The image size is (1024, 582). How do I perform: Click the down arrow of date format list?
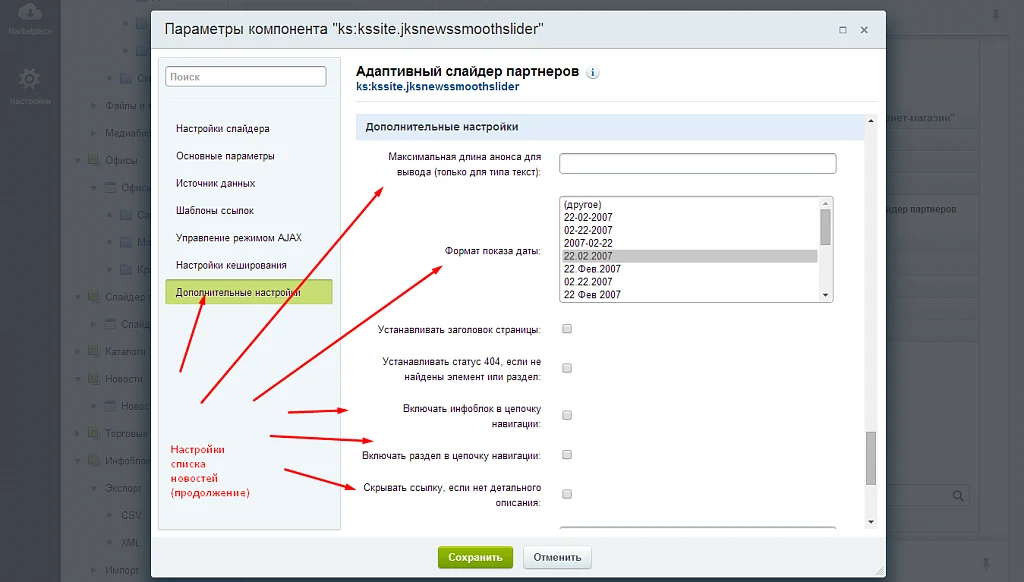pyautogui.click(x=825, y=295)
